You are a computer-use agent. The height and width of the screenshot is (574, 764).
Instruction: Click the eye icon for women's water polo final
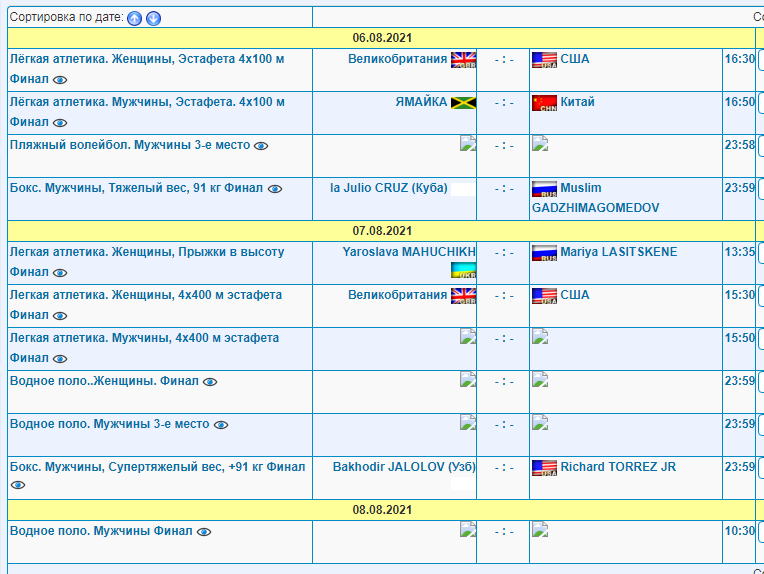(210, 382)
